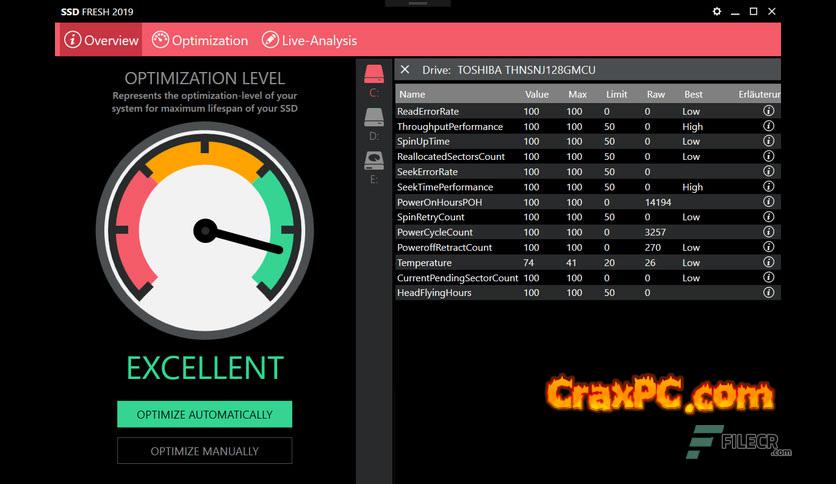The height and width of the screenshot is (484, 836).
Task: Click Temperature value 74
Action: [528, 263]
